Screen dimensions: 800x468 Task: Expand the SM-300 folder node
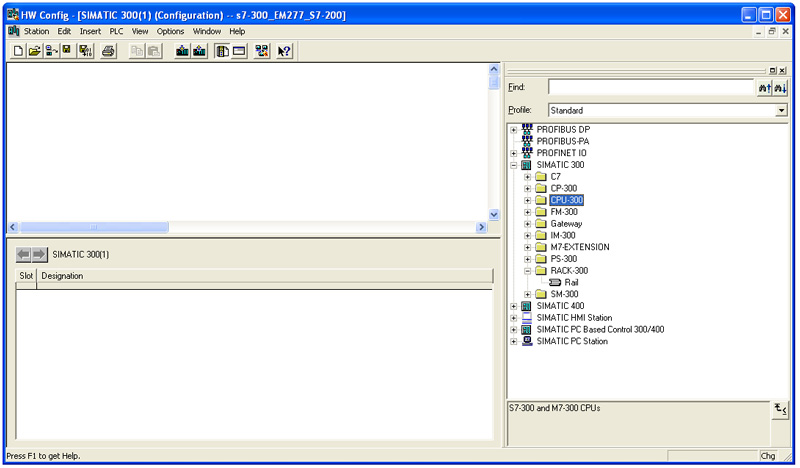[528, 294]
